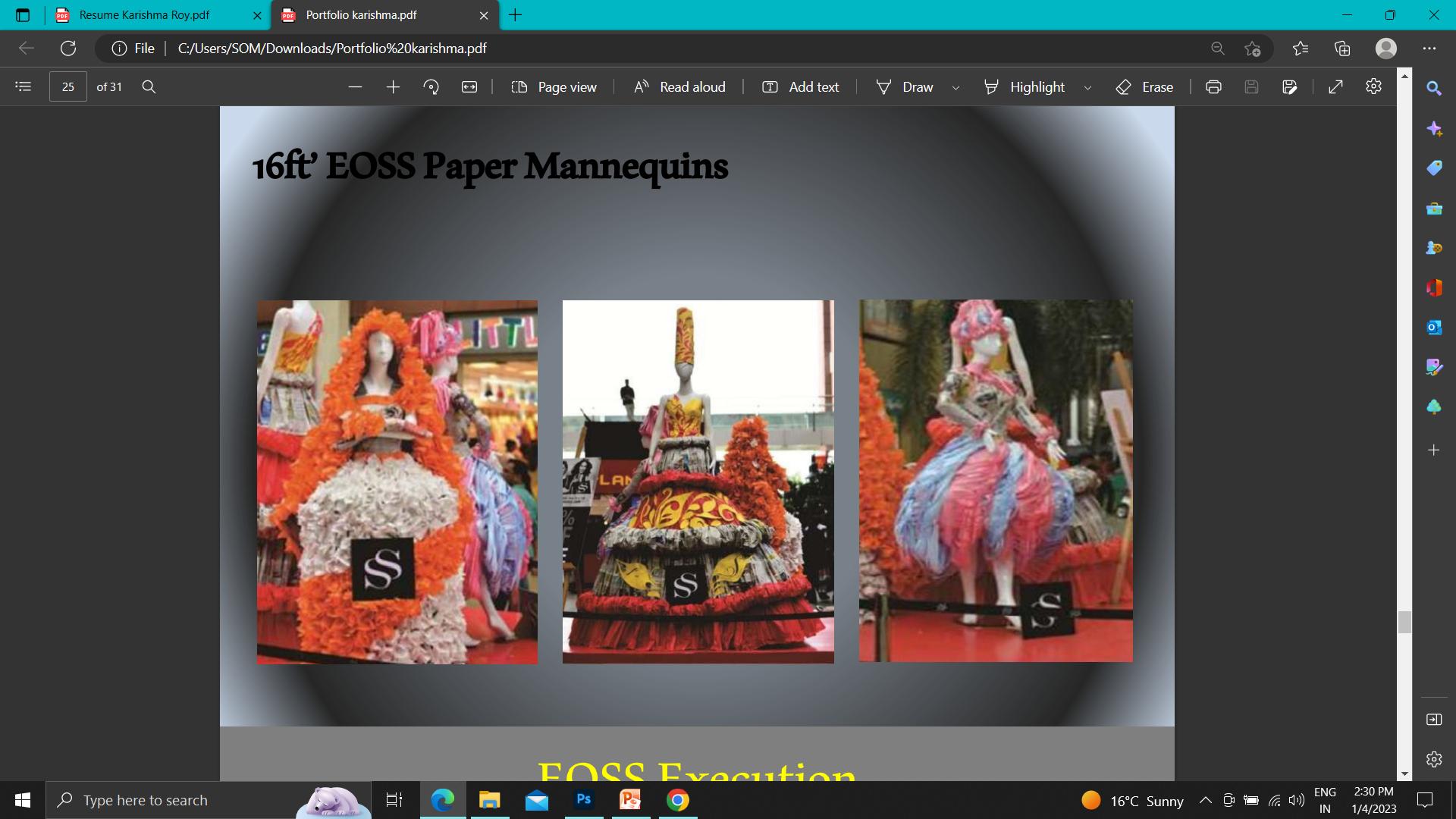The width and height of the screenshot is (1456, 819).
Task: Toggle the Highlight tool
Action: click(1025, 87)
